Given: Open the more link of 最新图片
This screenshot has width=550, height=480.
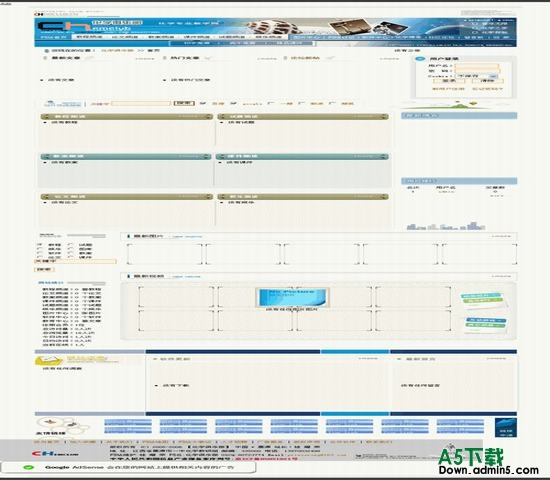Looking at the screenshot, I should pos(501,236).
